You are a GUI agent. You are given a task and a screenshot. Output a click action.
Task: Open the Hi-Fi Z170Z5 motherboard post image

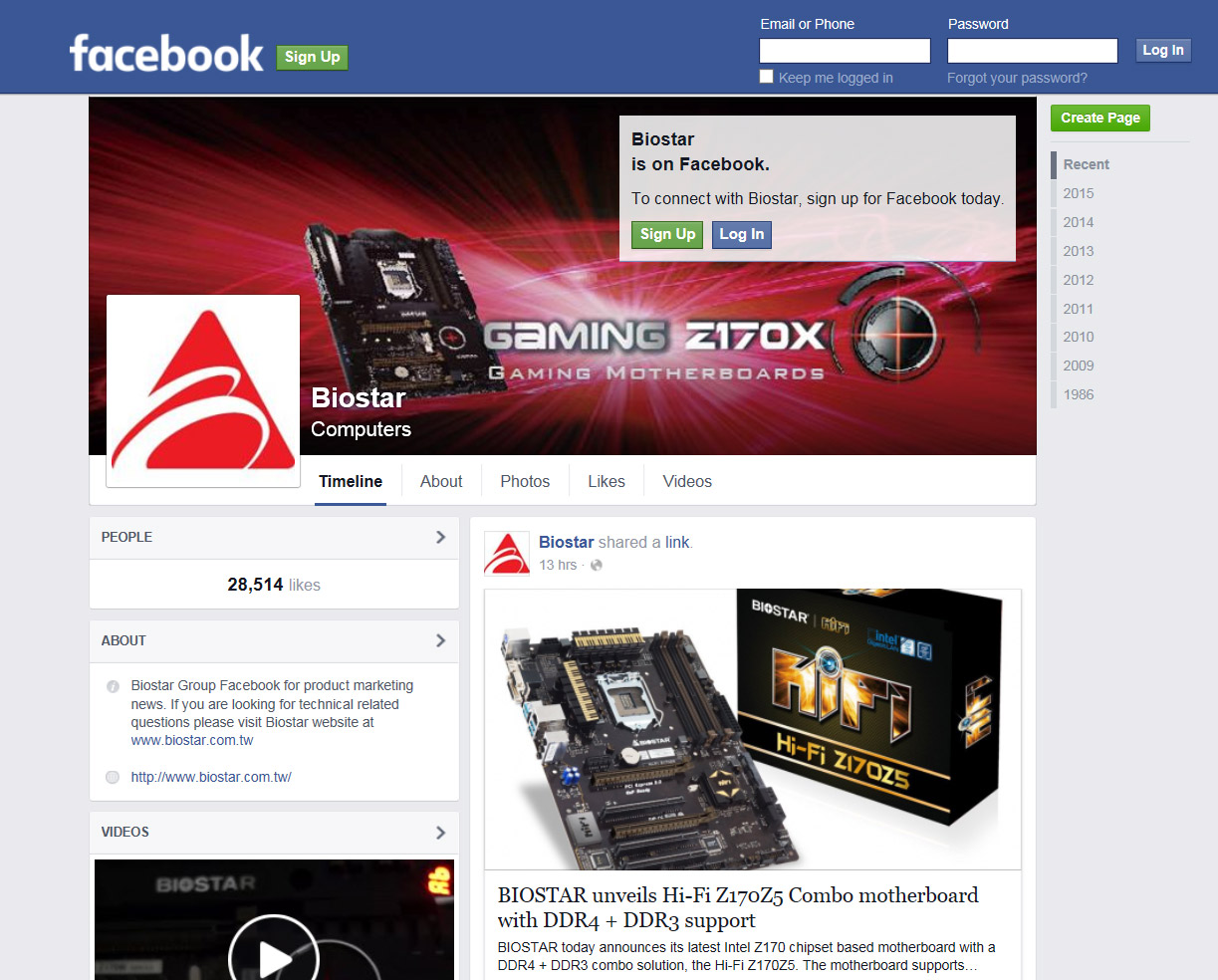(753, 730)
